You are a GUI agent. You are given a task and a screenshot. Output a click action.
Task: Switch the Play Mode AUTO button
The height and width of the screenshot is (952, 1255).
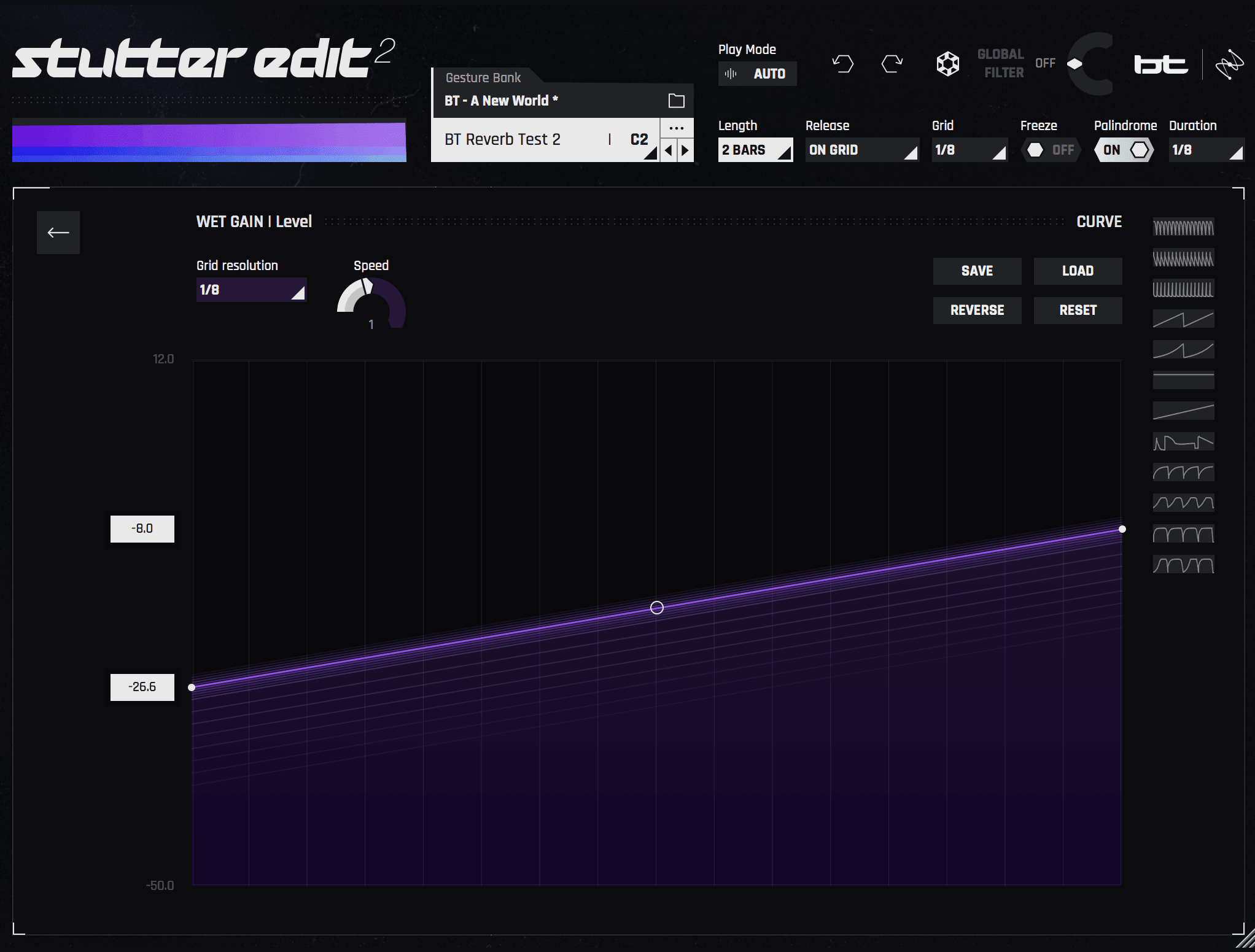click(x=757, y=74)
